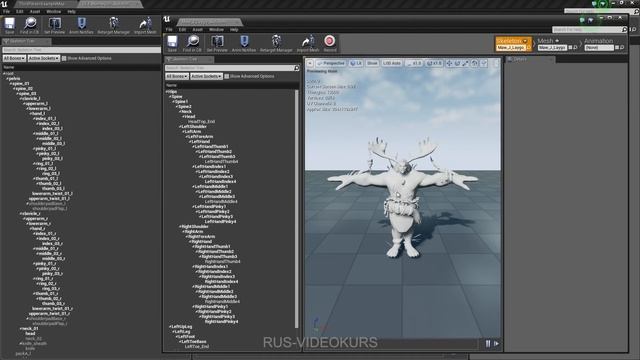Open Retarget Manager in front window toolbar
640x360 pixels.
[276, 43]
